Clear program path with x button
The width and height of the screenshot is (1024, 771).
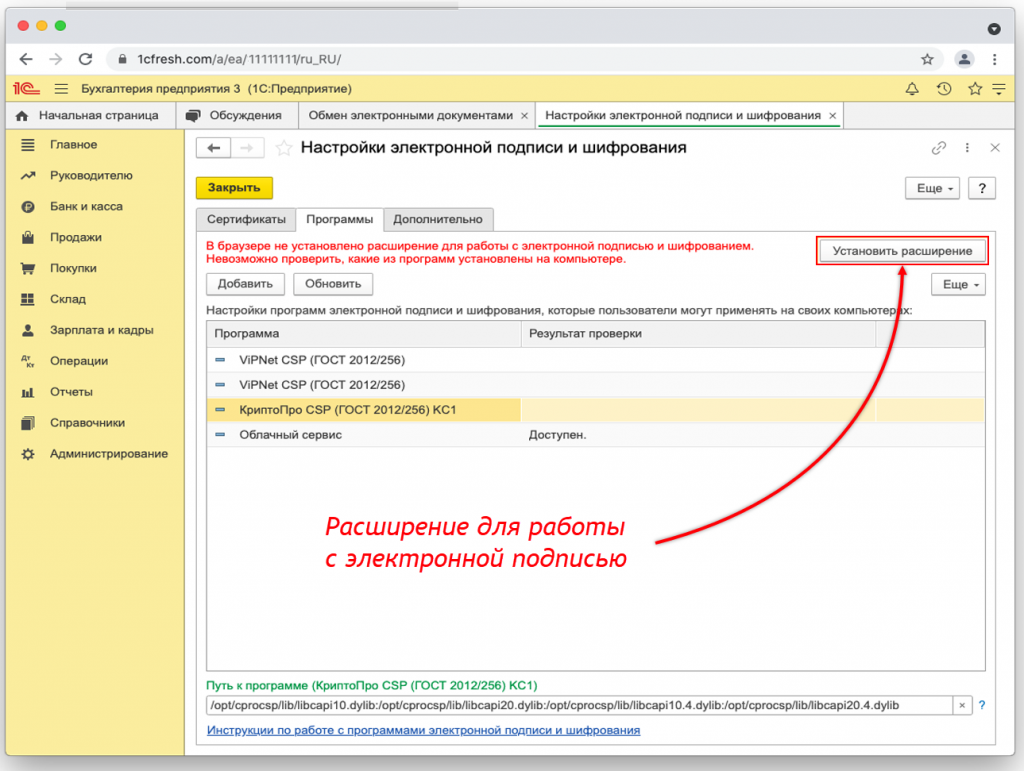tap(962, 706)
